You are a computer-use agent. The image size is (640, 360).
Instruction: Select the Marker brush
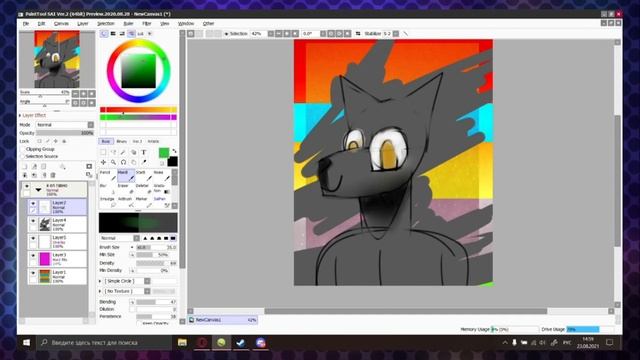[144, 202]
